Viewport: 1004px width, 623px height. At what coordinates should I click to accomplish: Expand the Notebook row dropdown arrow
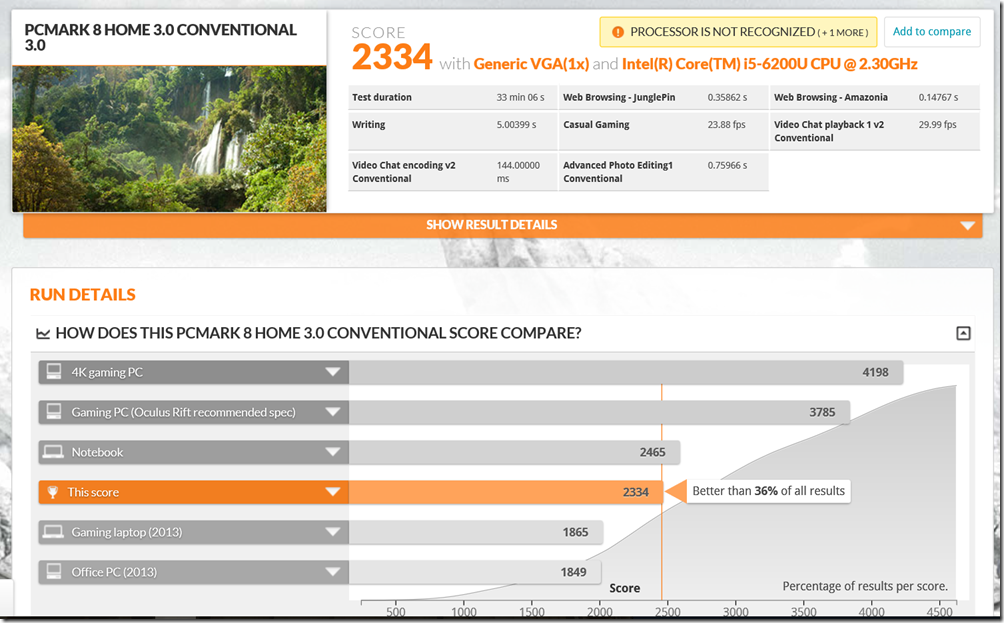tap(332, 452)
